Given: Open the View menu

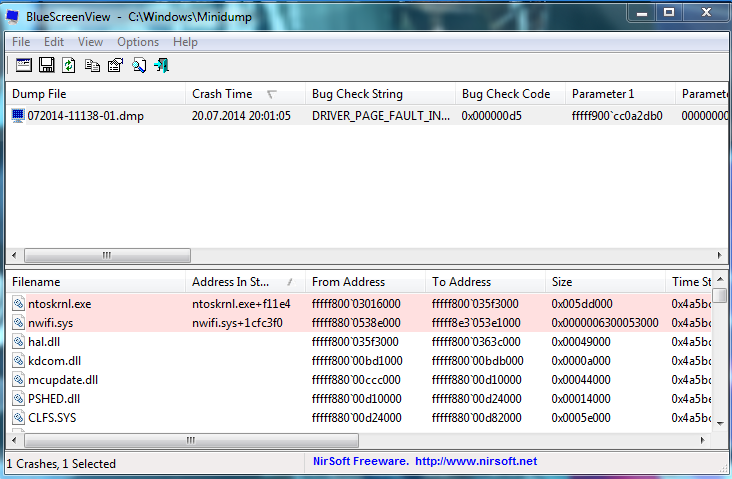Looking at the screenshot, I should [x=90, y=42].
